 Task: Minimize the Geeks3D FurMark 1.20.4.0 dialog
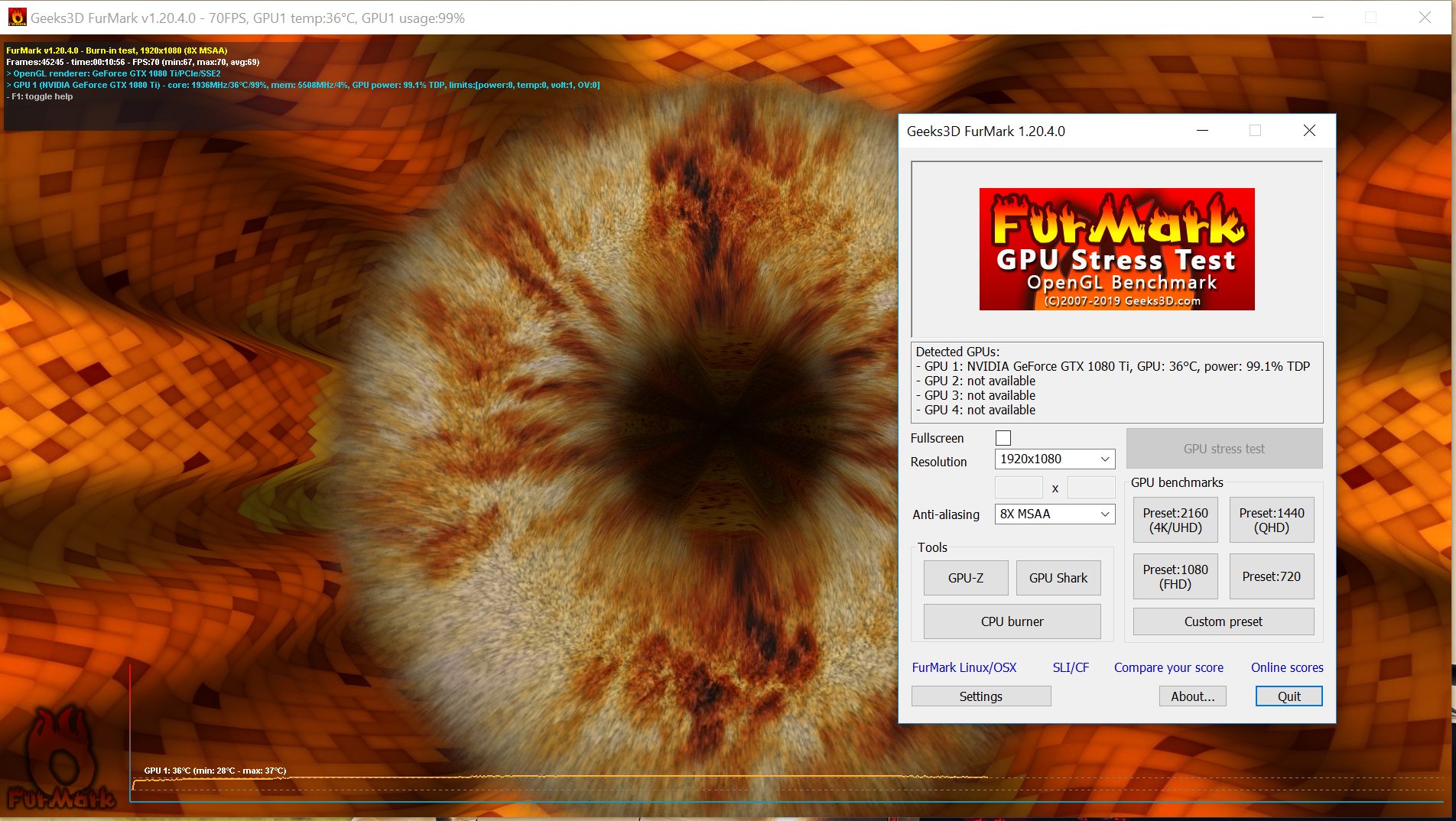(1202, 131)
